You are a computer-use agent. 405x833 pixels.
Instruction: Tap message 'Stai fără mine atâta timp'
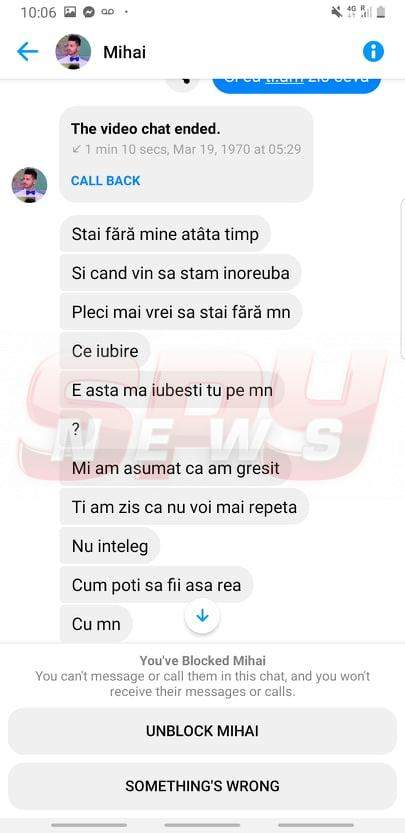pos(165,234)
